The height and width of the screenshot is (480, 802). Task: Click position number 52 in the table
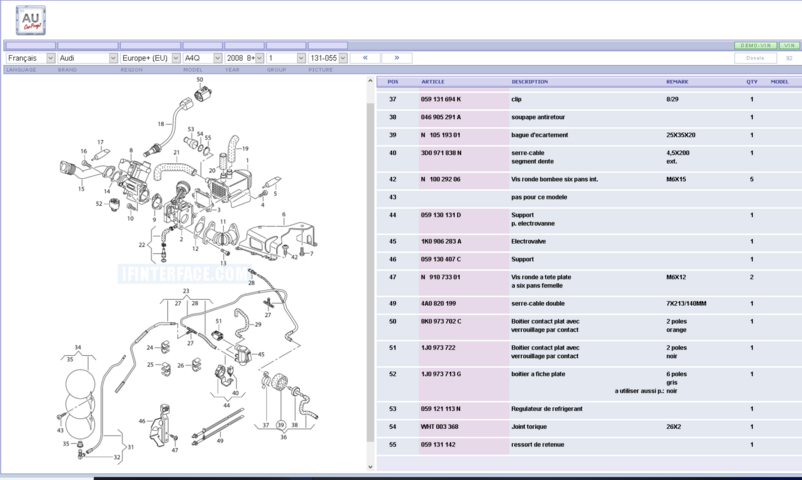[x=393, y=374]
